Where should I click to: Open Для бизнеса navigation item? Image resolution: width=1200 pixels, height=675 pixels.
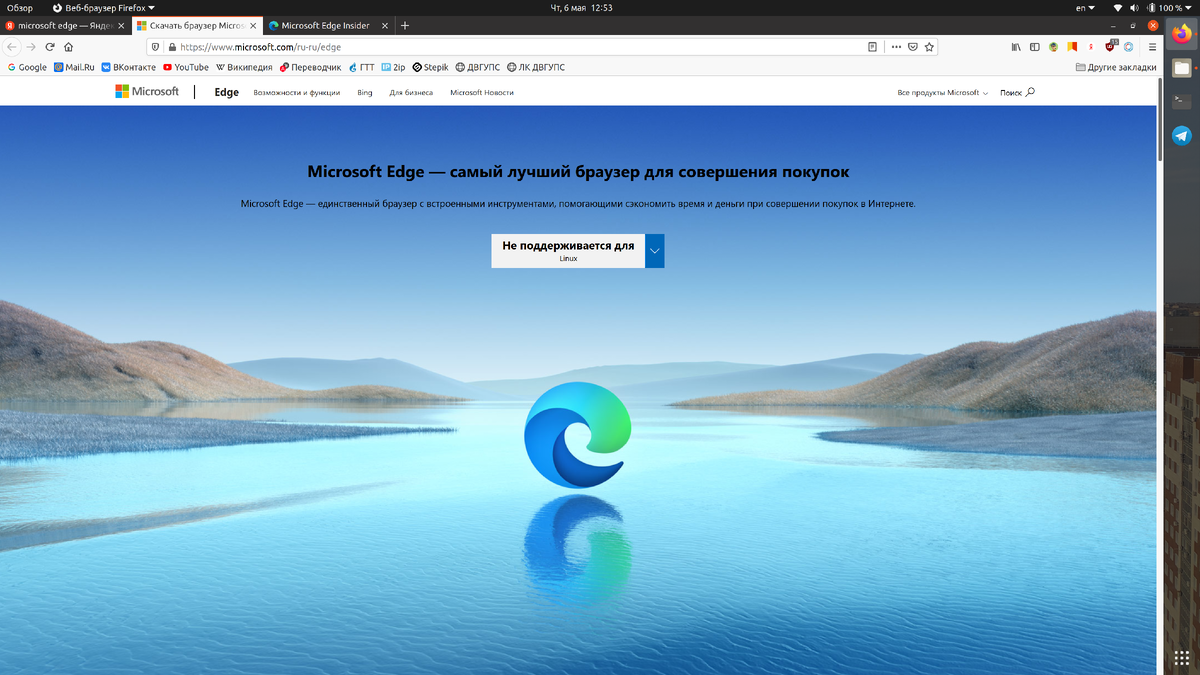tap(411, 92)
